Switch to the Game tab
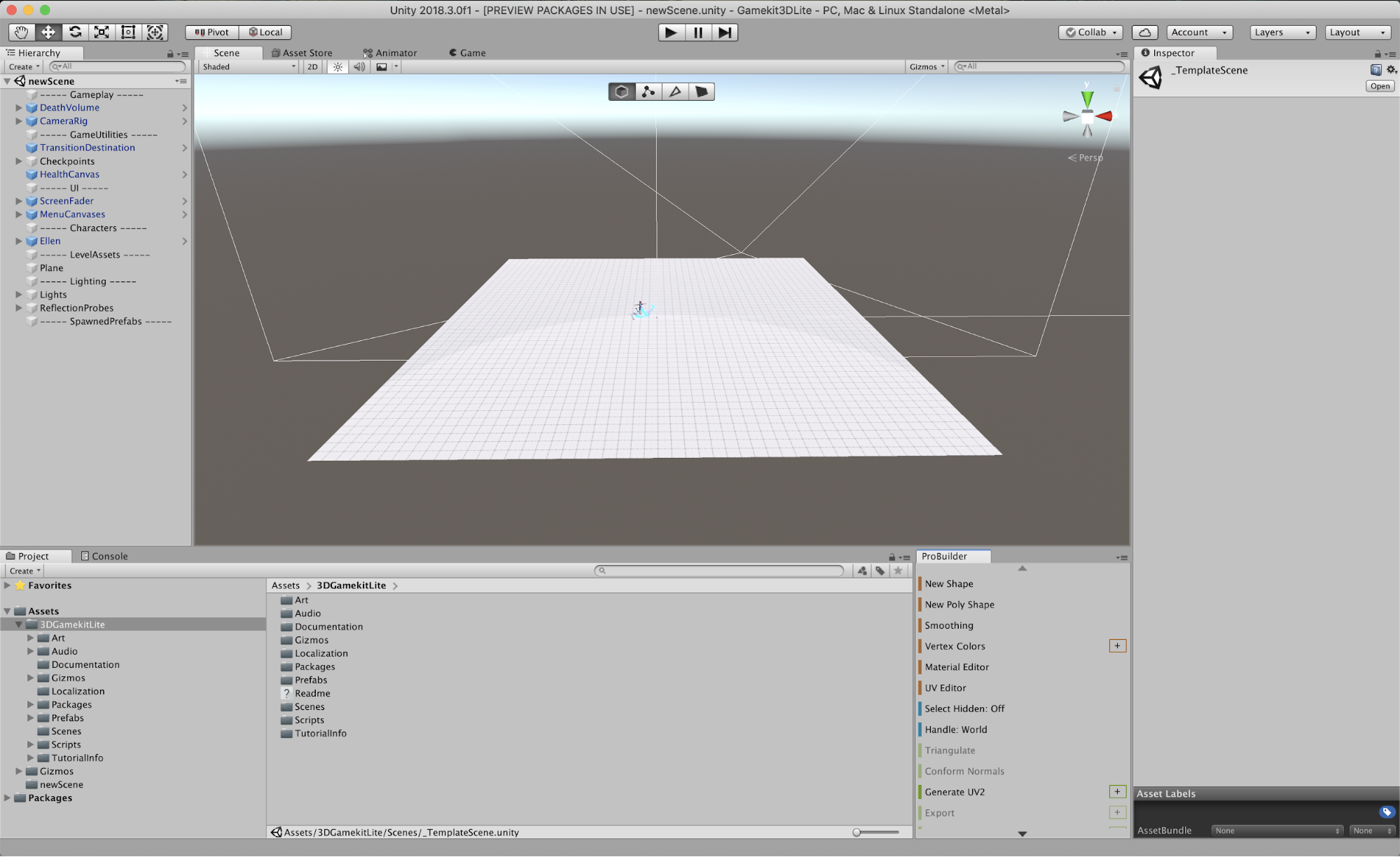The height and width of the screenshot is (857, 1400). [467, 53]
